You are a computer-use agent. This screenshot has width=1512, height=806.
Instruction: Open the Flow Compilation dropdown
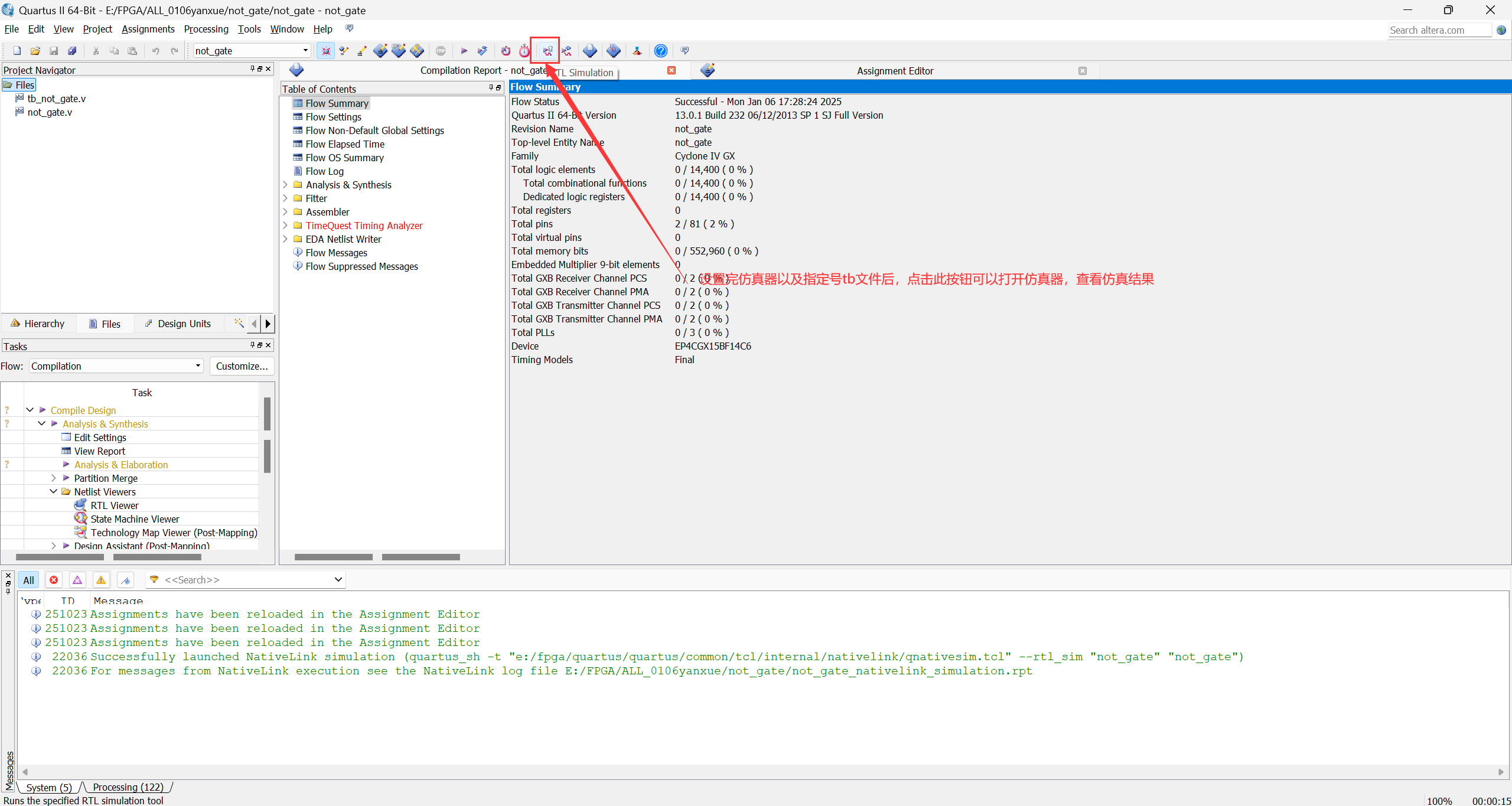(198, 366)
